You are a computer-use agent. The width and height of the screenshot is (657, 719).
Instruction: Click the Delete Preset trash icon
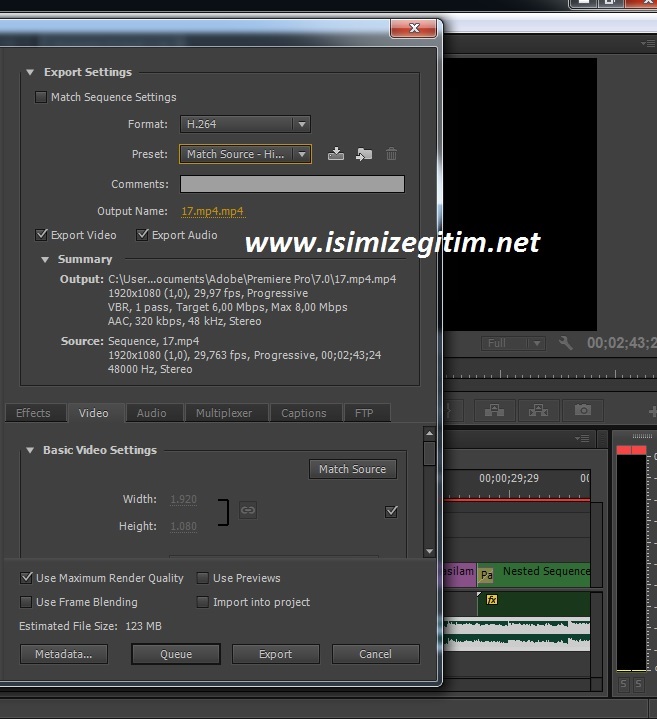[392, 154]
